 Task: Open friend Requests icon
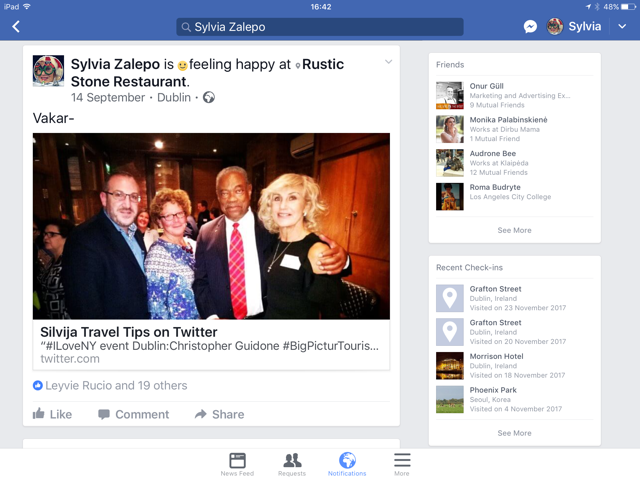point(292,460)
